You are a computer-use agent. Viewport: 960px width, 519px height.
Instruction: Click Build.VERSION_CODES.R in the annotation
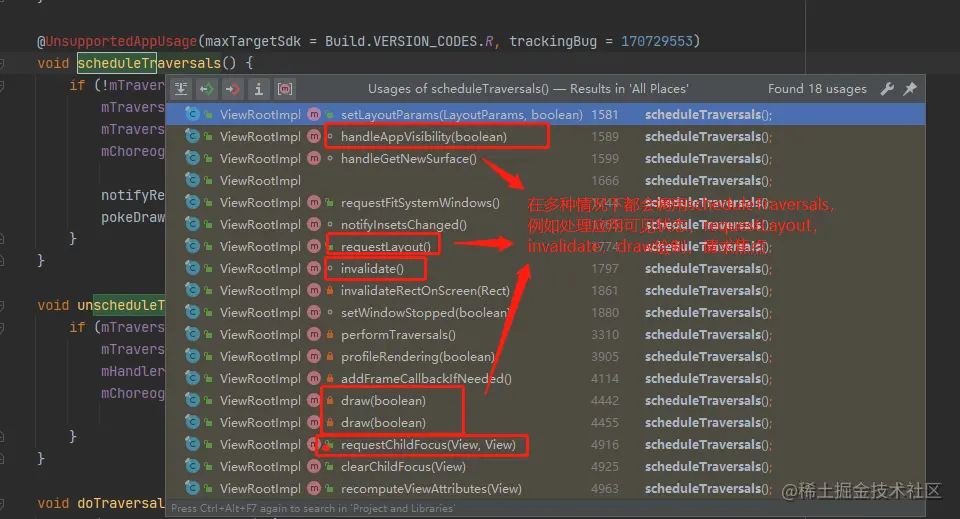[x=410, y=41]
